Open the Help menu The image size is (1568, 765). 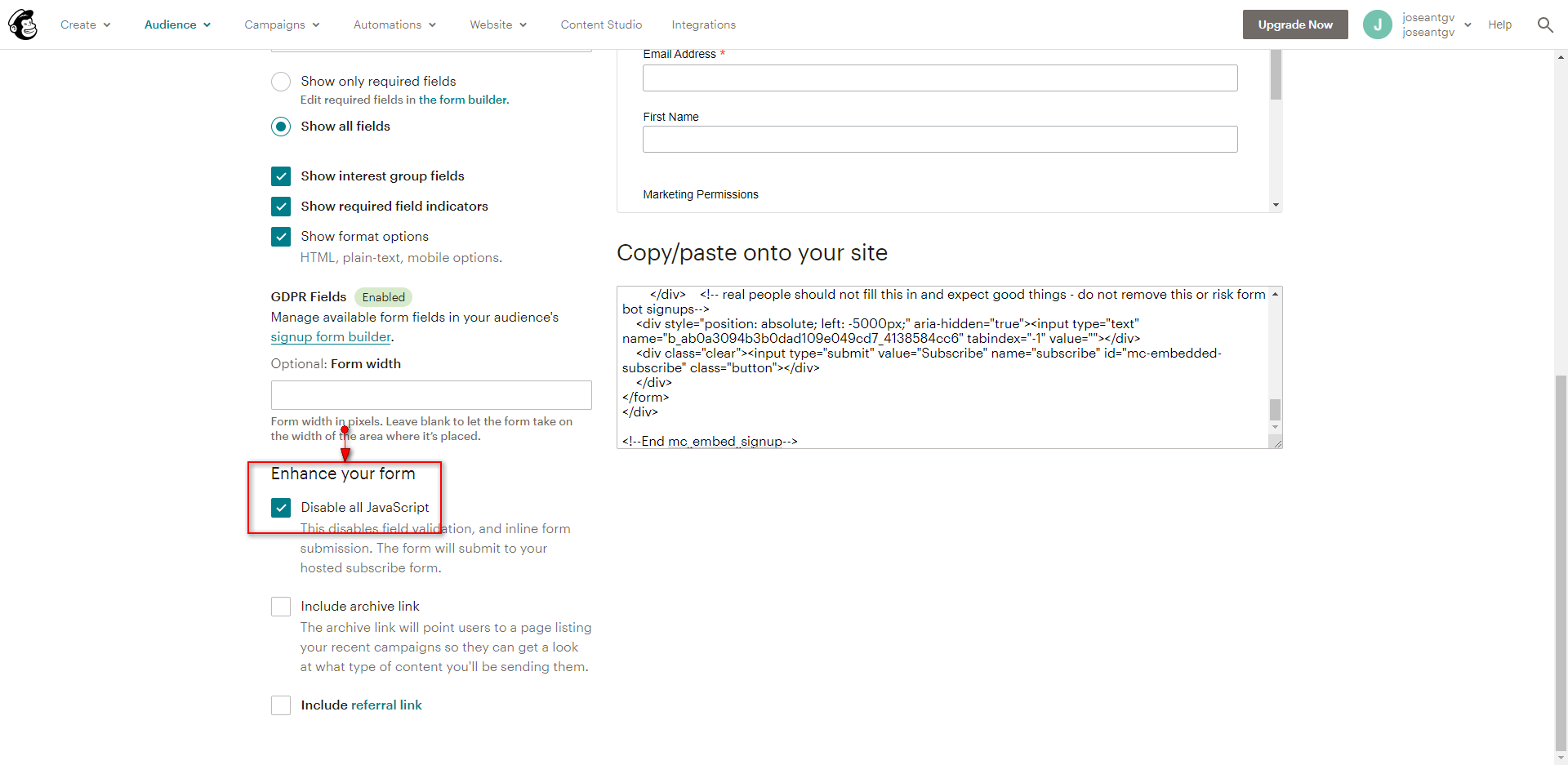[x=1499, y=24]
